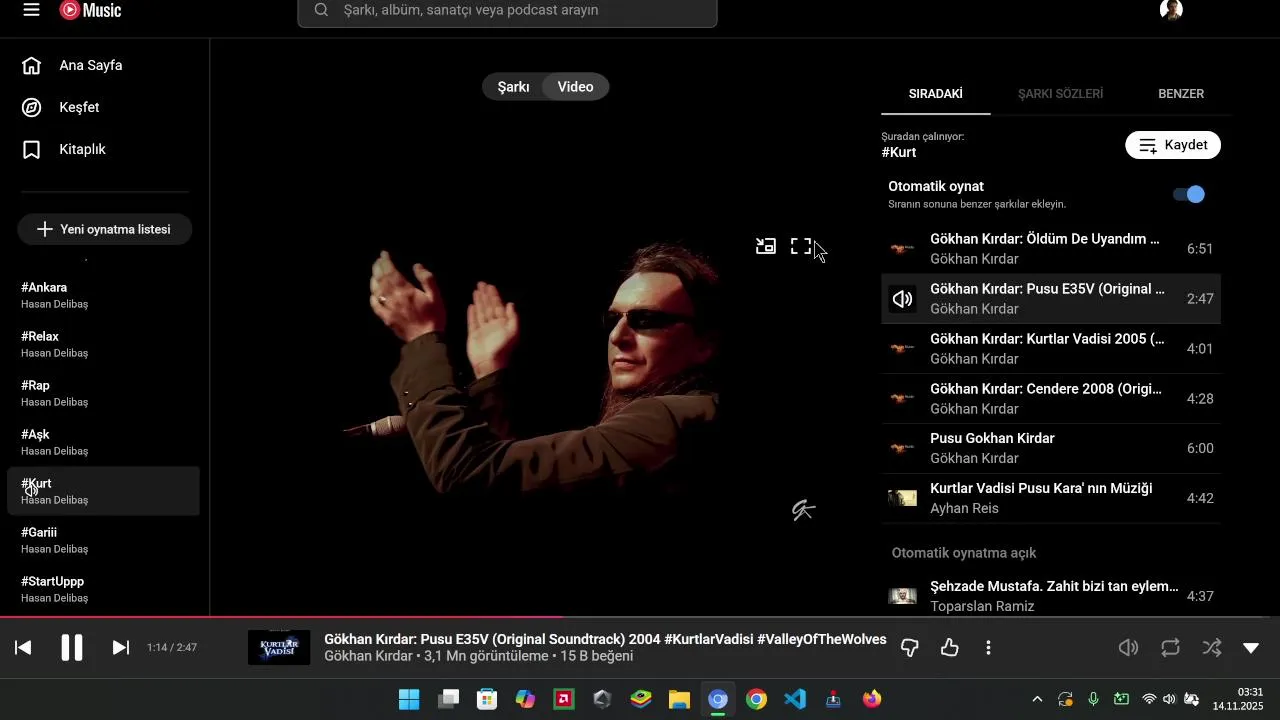The height and width of the screenshot is (720, 1280).
Task: Play Şehzade Mustafa autoplay suggestion
Action: [x=1051, y=596]
